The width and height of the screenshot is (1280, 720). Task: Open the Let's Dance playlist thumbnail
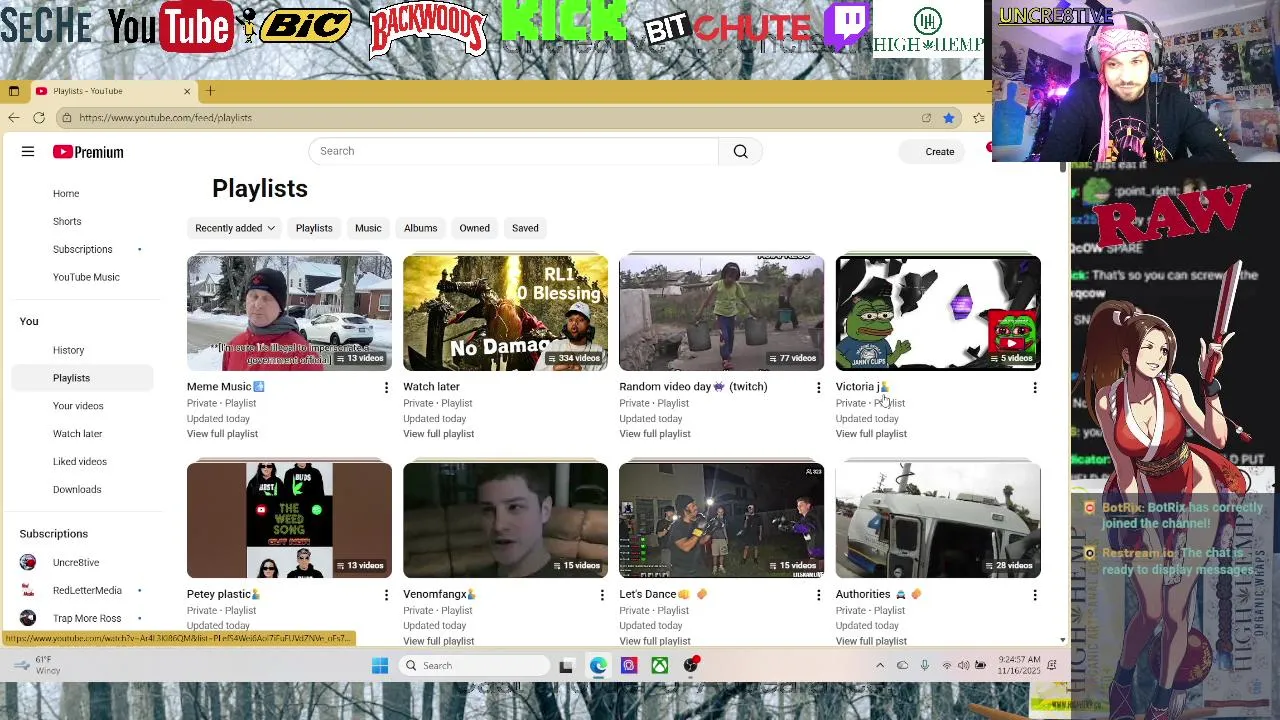[721, 520]
